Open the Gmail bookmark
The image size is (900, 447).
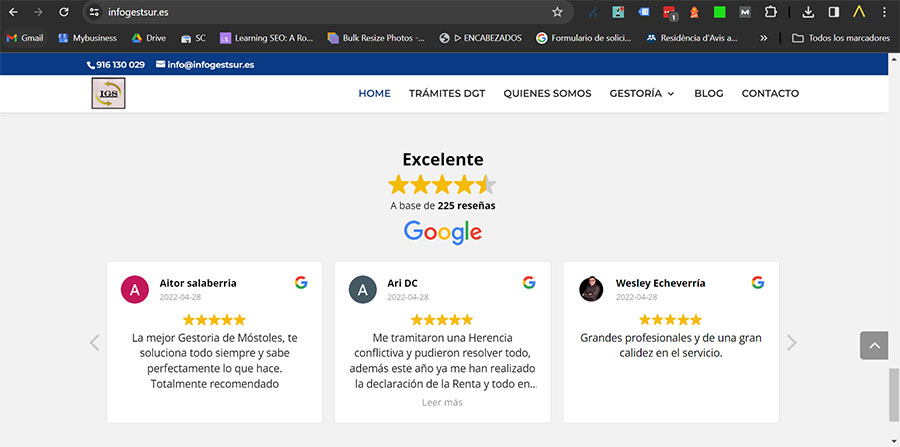(25, 38)
